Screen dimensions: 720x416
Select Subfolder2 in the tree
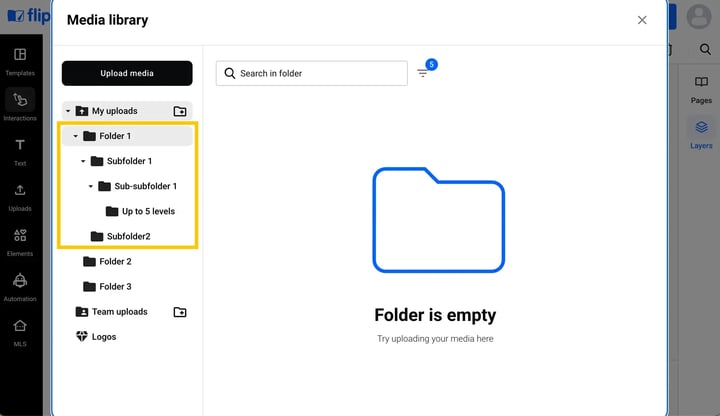(x=121, y=236)
